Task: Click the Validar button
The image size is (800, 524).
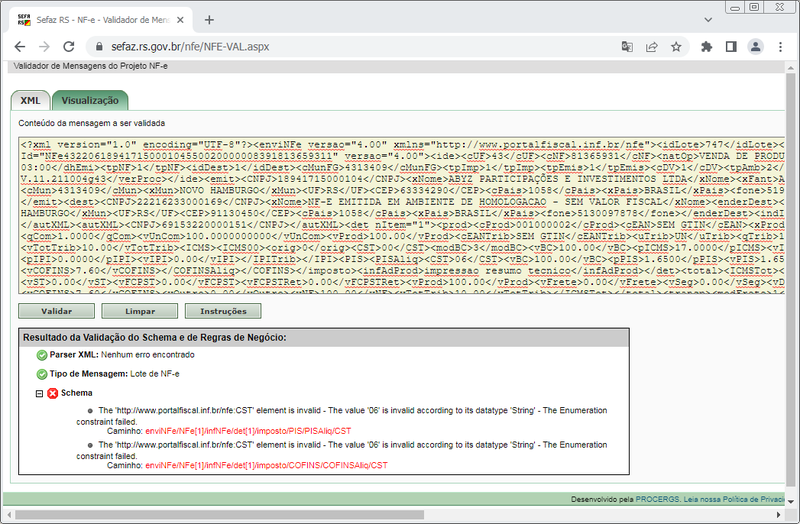Action: 57,311
